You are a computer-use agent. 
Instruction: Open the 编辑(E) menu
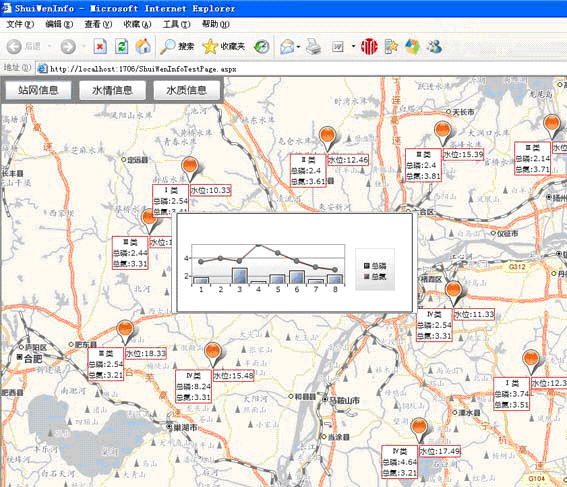(59, 24)
